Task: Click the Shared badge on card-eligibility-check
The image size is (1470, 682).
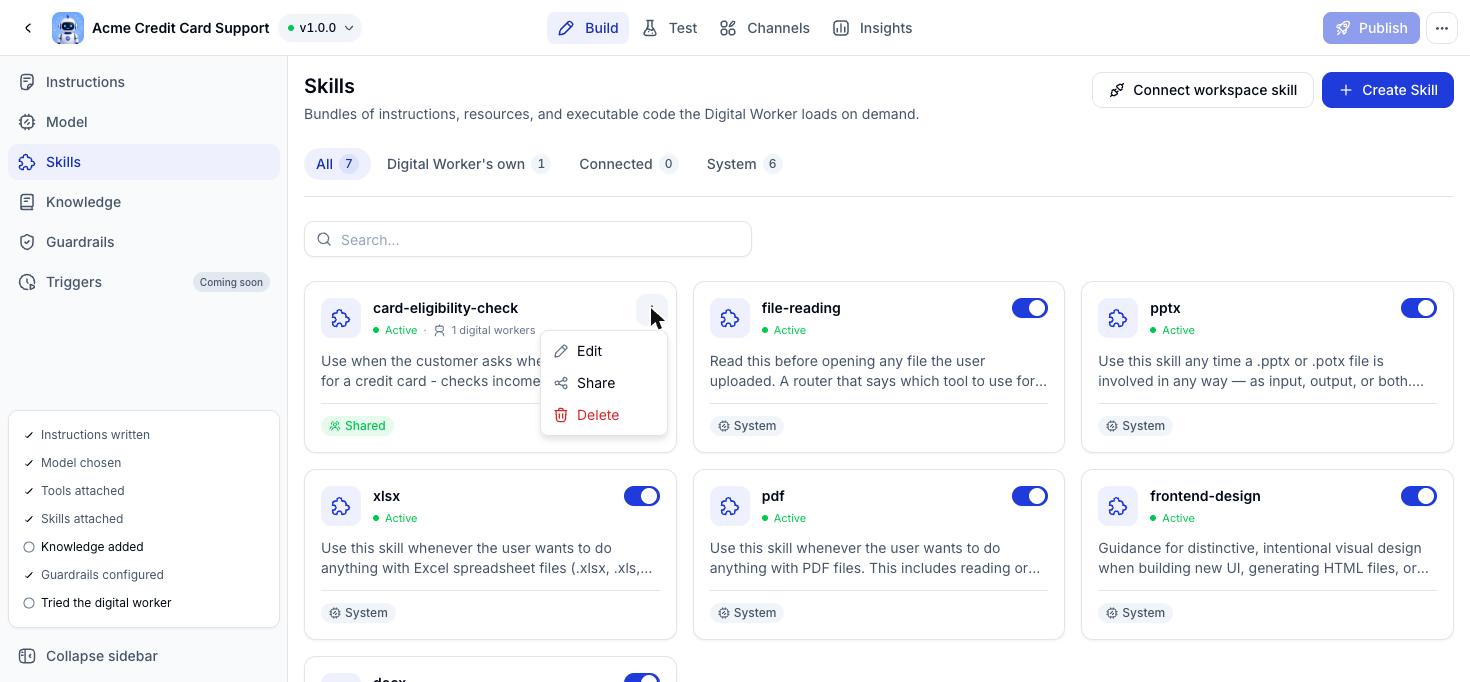Action: click(x=357, y=426)
